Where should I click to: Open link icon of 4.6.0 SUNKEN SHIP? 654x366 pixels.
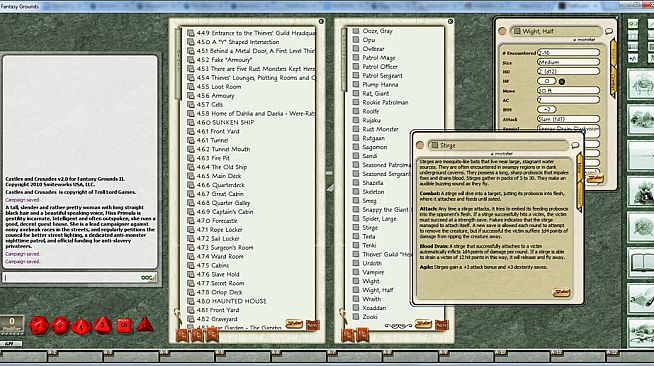point(191,123)
